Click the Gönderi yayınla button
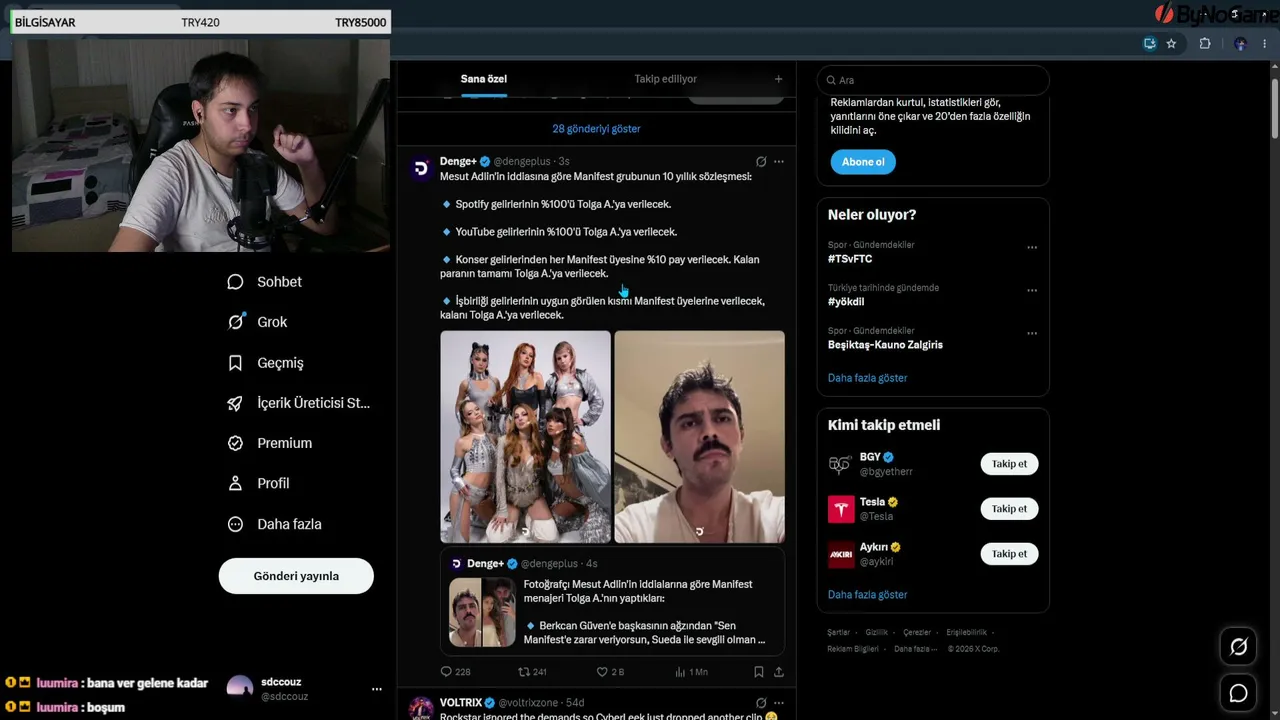The width and height of the screenshot is (1280, 720). (x=296, y=576)
